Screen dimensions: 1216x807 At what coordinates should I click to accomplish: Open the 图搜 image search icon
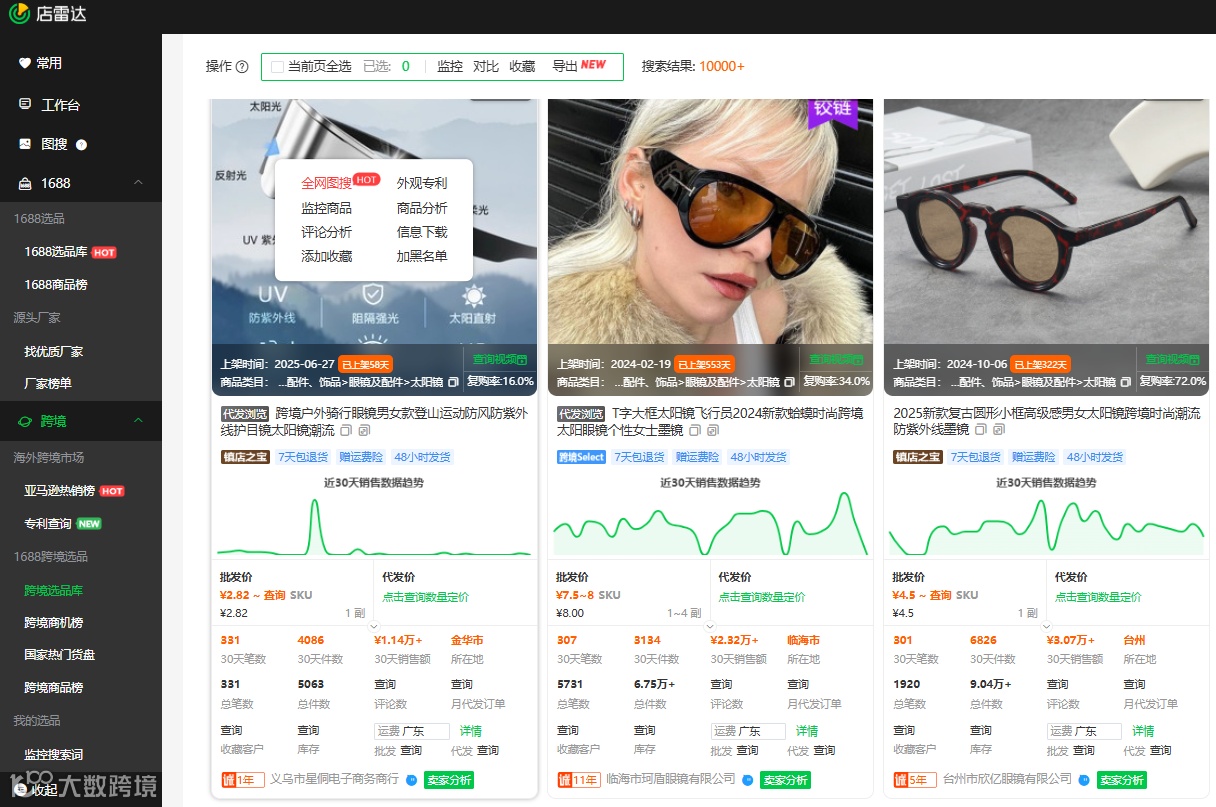tap(25, 144)
